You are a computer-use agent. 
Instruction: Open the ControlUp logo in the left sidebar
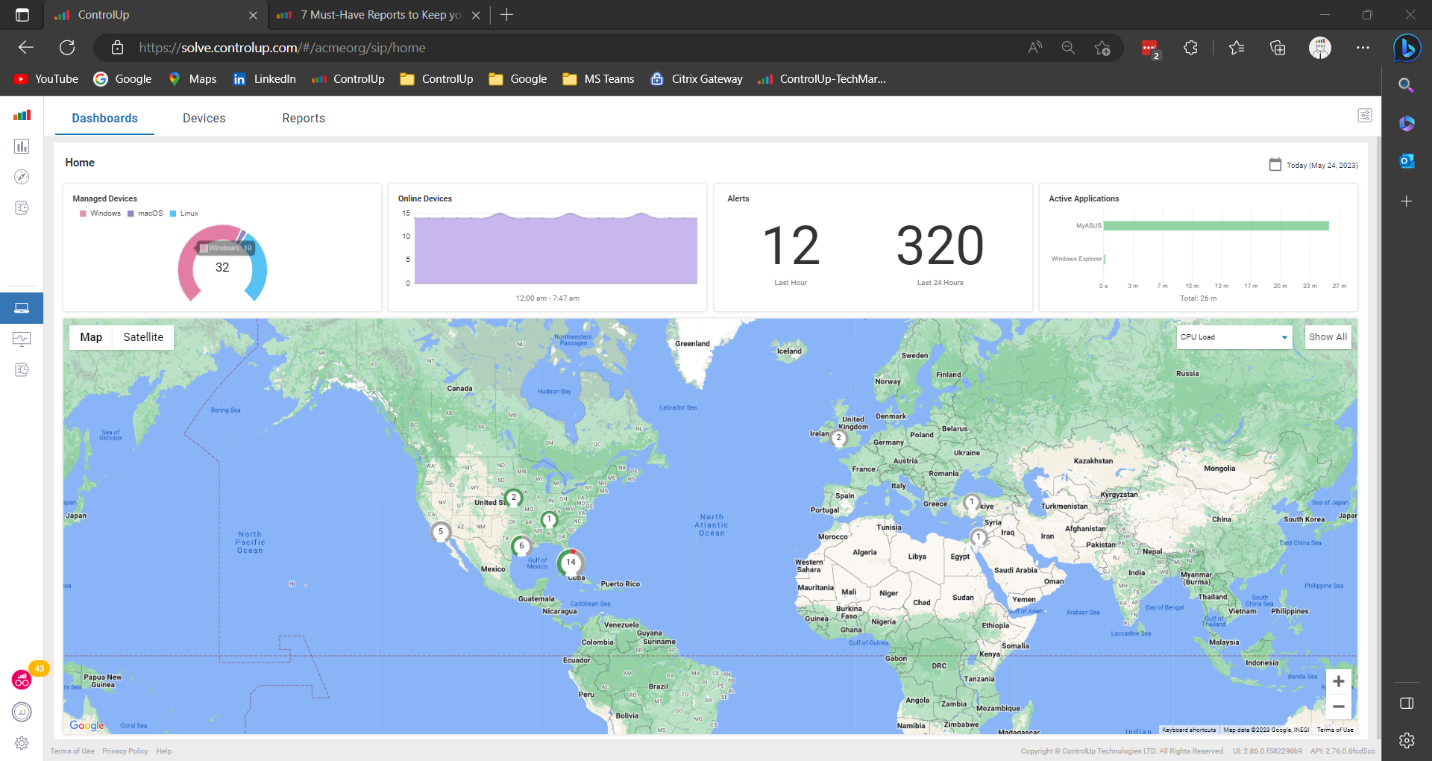point(22,115)
